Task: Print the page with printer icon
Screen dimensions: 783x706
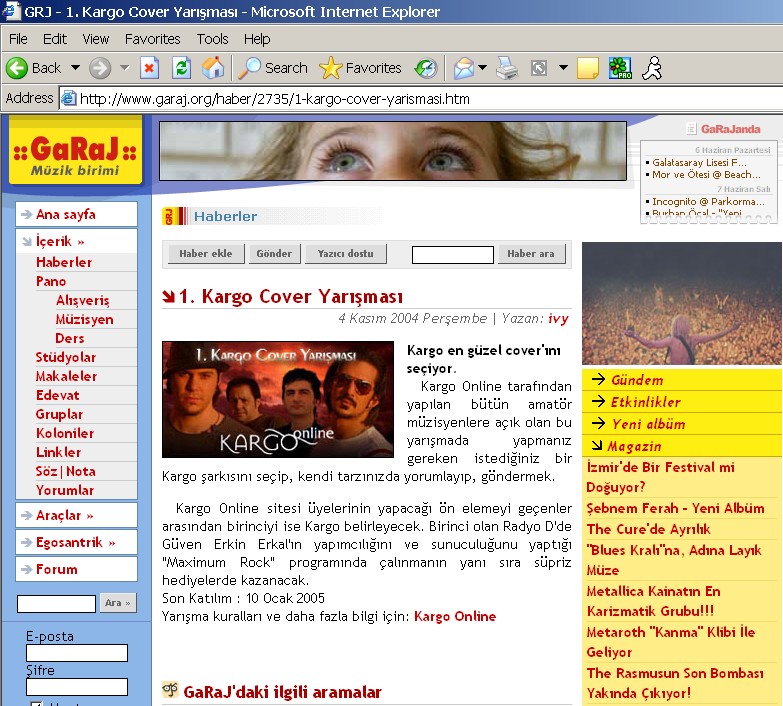Action: (507, 68)
